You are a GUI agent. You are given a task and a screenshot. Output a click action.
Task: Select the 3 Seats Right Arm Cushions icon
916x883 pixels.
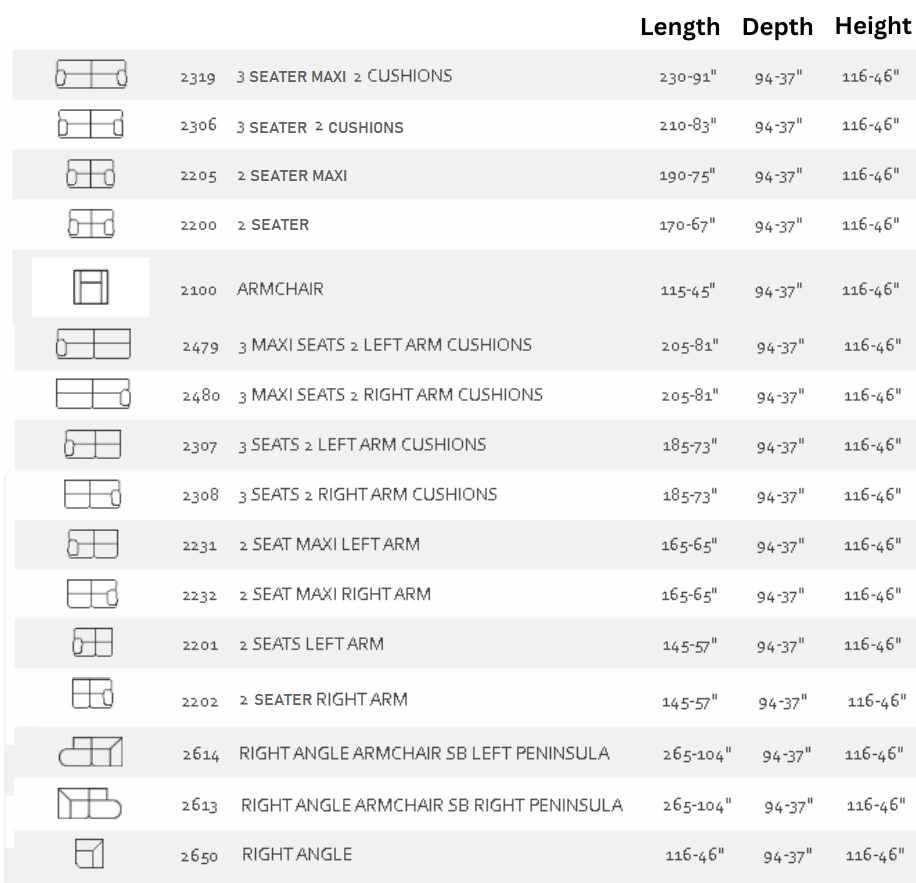(x=92, y=494)
